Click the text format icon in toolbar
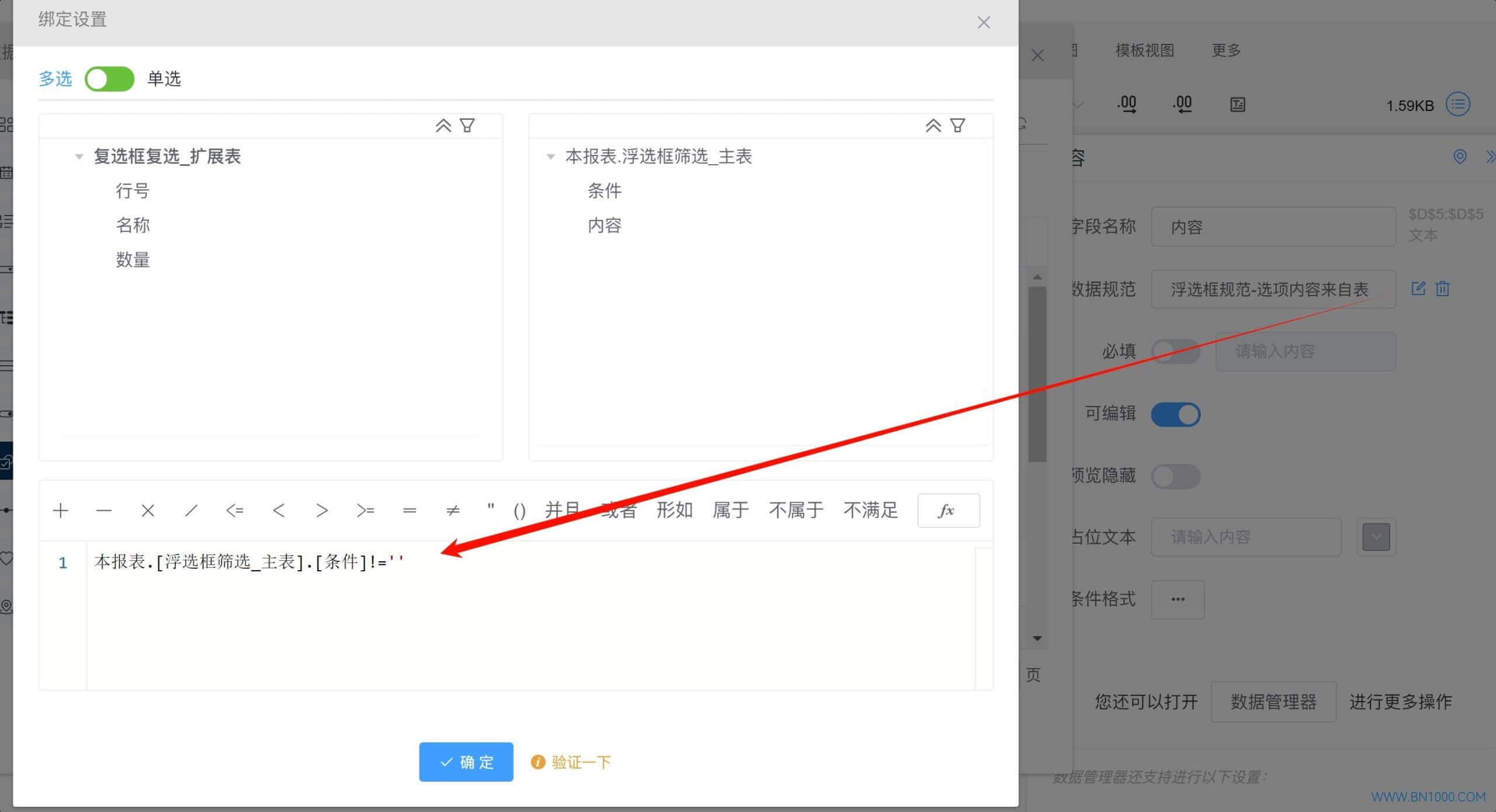The width and height of the screenshot is (1496, 812). point(1238,105)
